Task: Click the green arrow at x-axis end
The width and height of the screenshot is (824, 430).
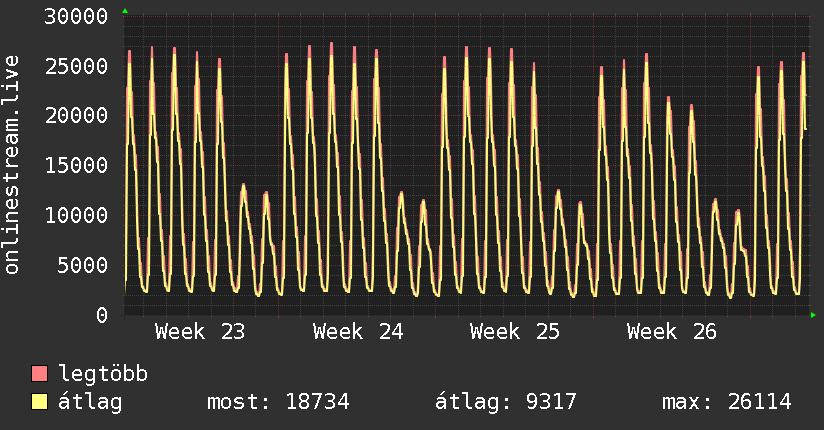Action: point(813,315)
